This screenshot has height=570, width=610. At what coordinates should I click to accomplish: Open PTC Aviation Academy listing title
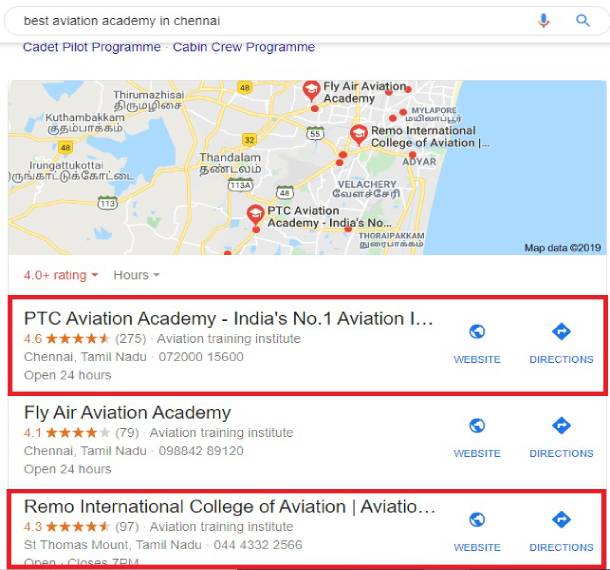229,318
